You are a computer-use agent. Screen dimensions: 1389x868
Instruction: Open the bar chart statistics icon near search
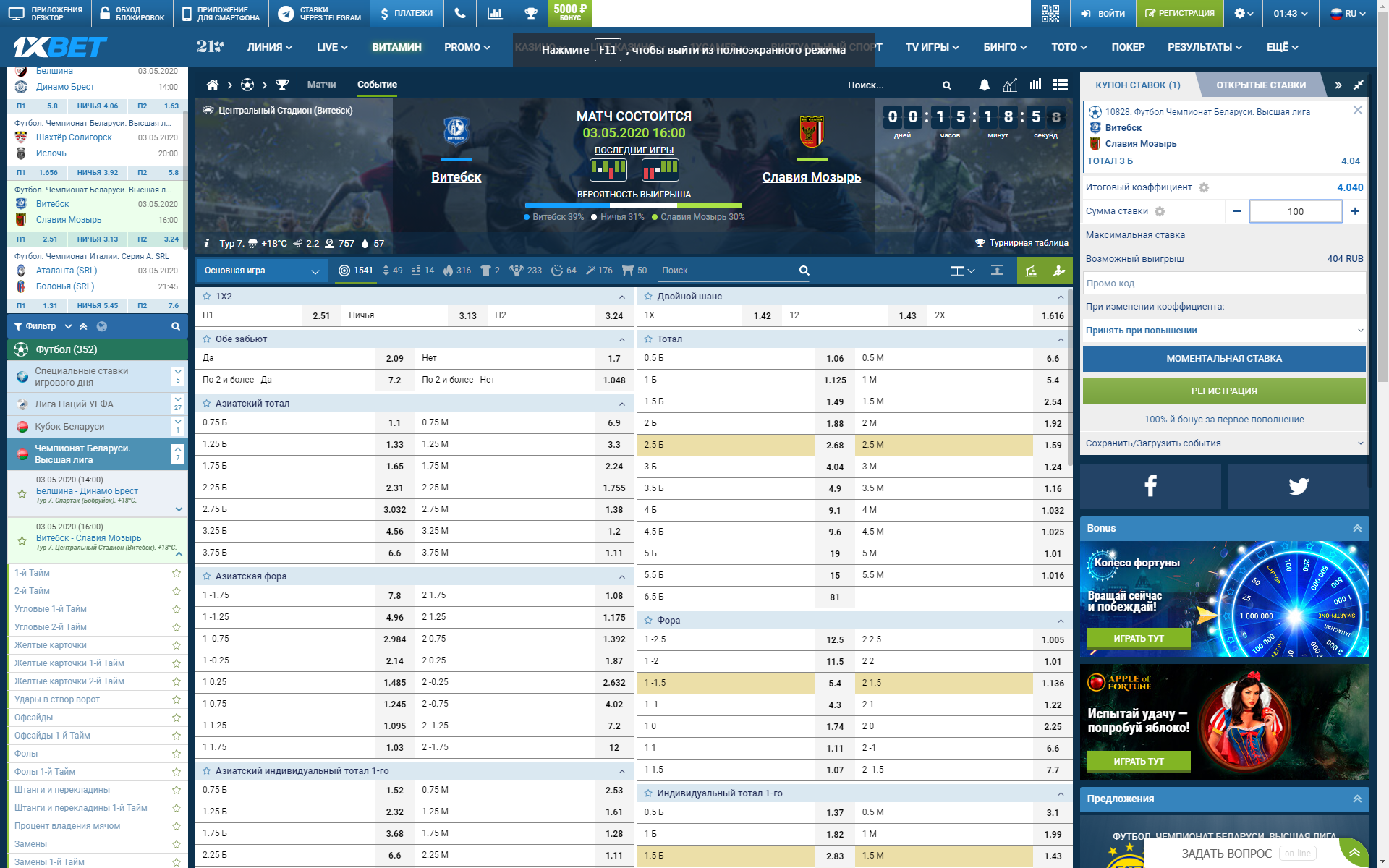1035,85
